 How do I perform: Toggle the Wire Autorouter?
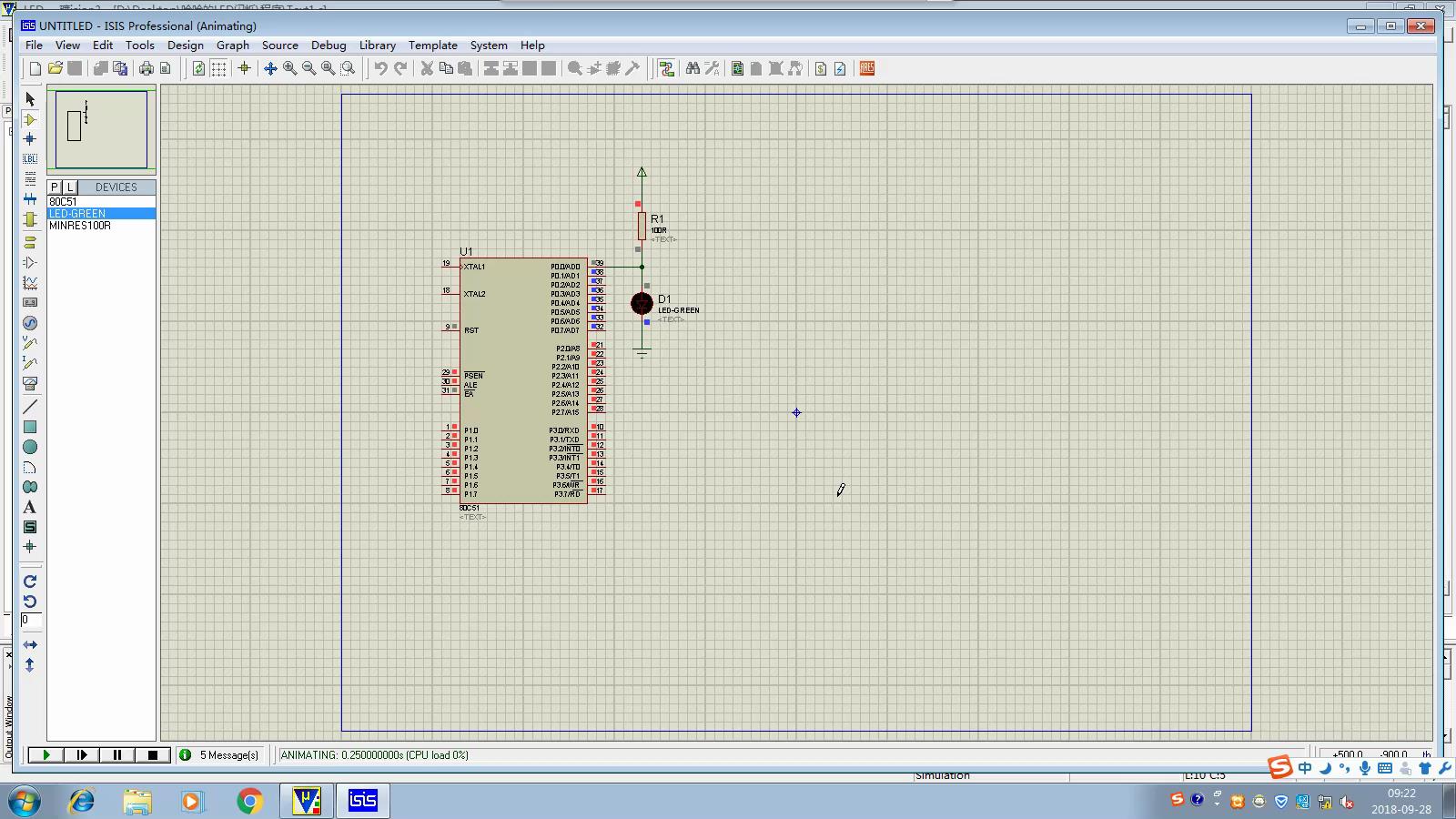coord(666,68)
